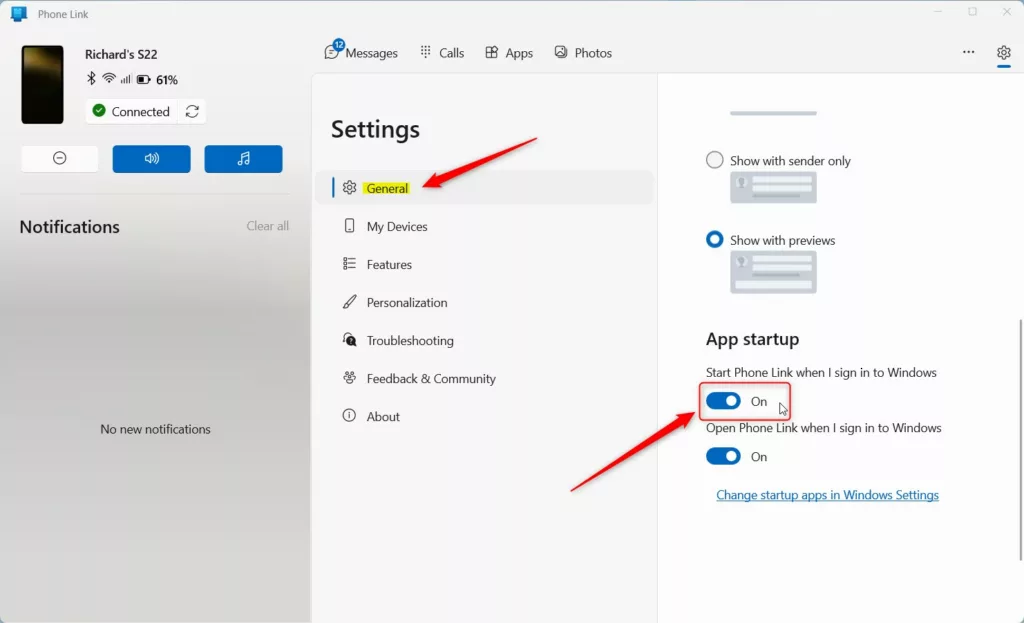Image resolution: width=1024 pixels, height=623 pixels.
Task: Click the 'Notifications' heading
Action: (69, 227)
